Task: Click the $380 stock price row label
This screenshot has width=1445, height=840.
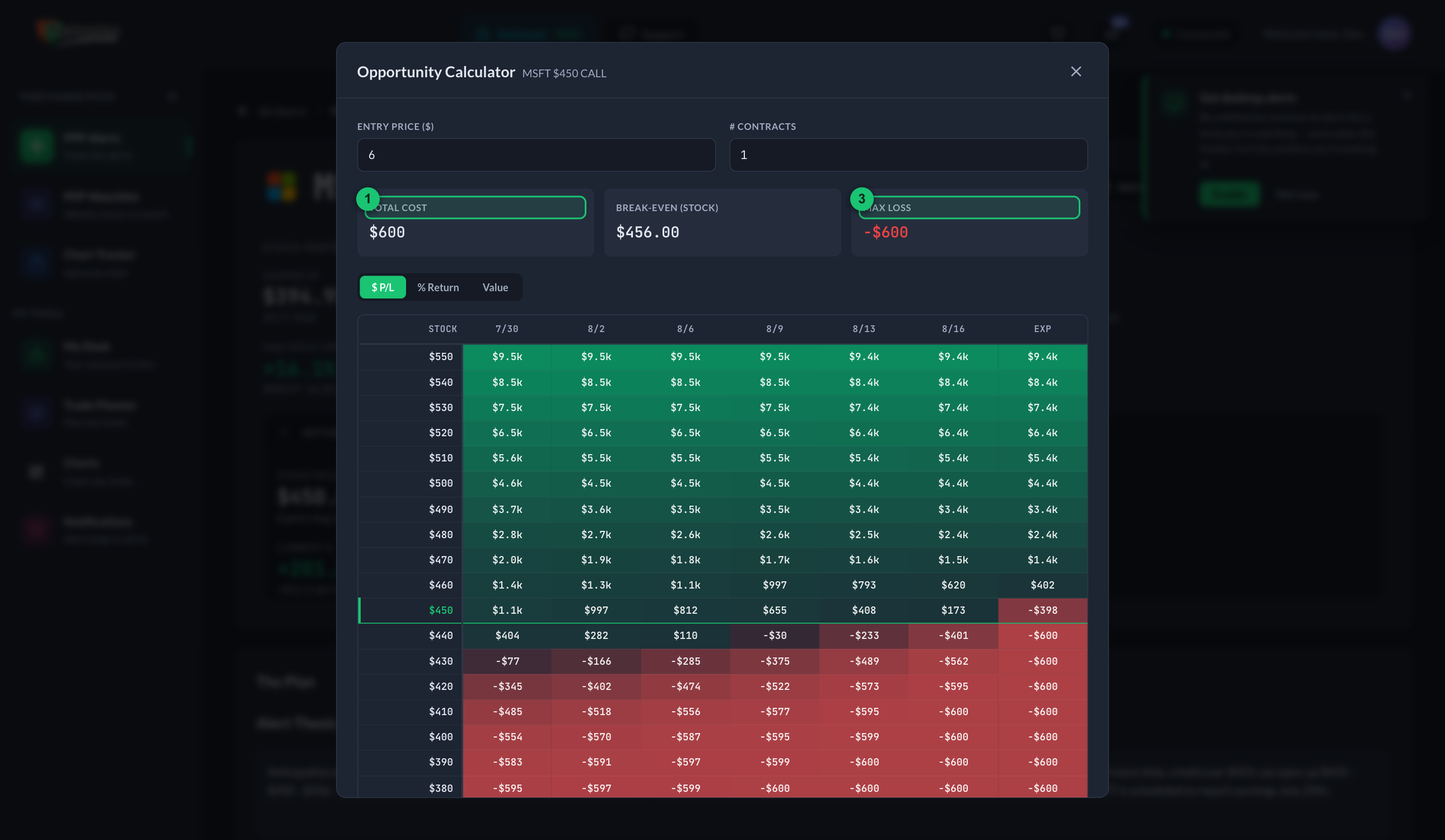Action: 440,788
